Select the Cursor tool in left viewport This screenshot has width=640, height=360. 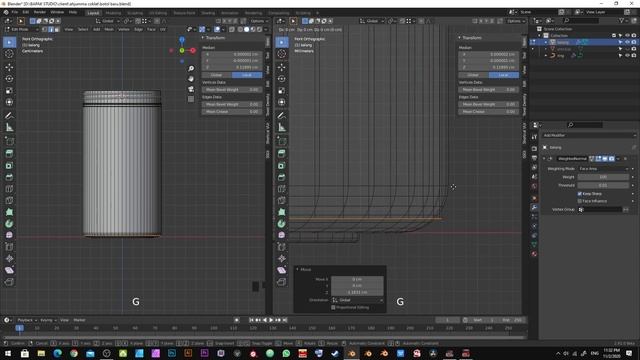pos(9,53)
